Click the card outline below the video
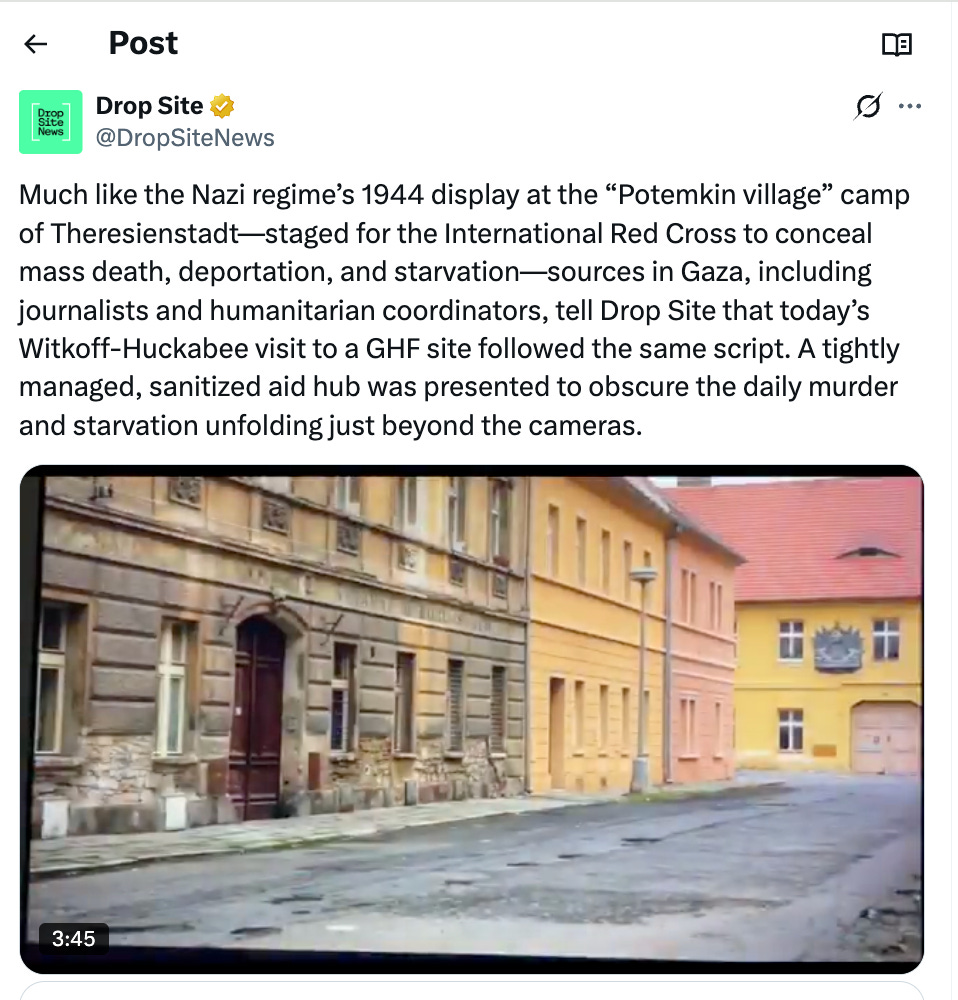 (x=472, y=991)
